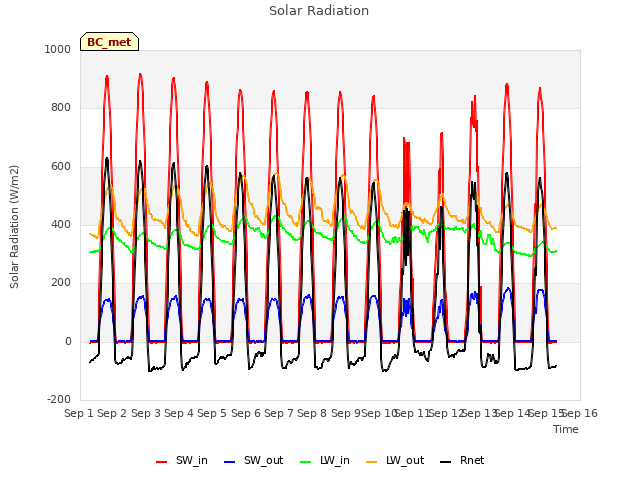Toggle the LW_out legend entry
The width and height of the screenshot is (640, 480).
click(x=395, y=460)
